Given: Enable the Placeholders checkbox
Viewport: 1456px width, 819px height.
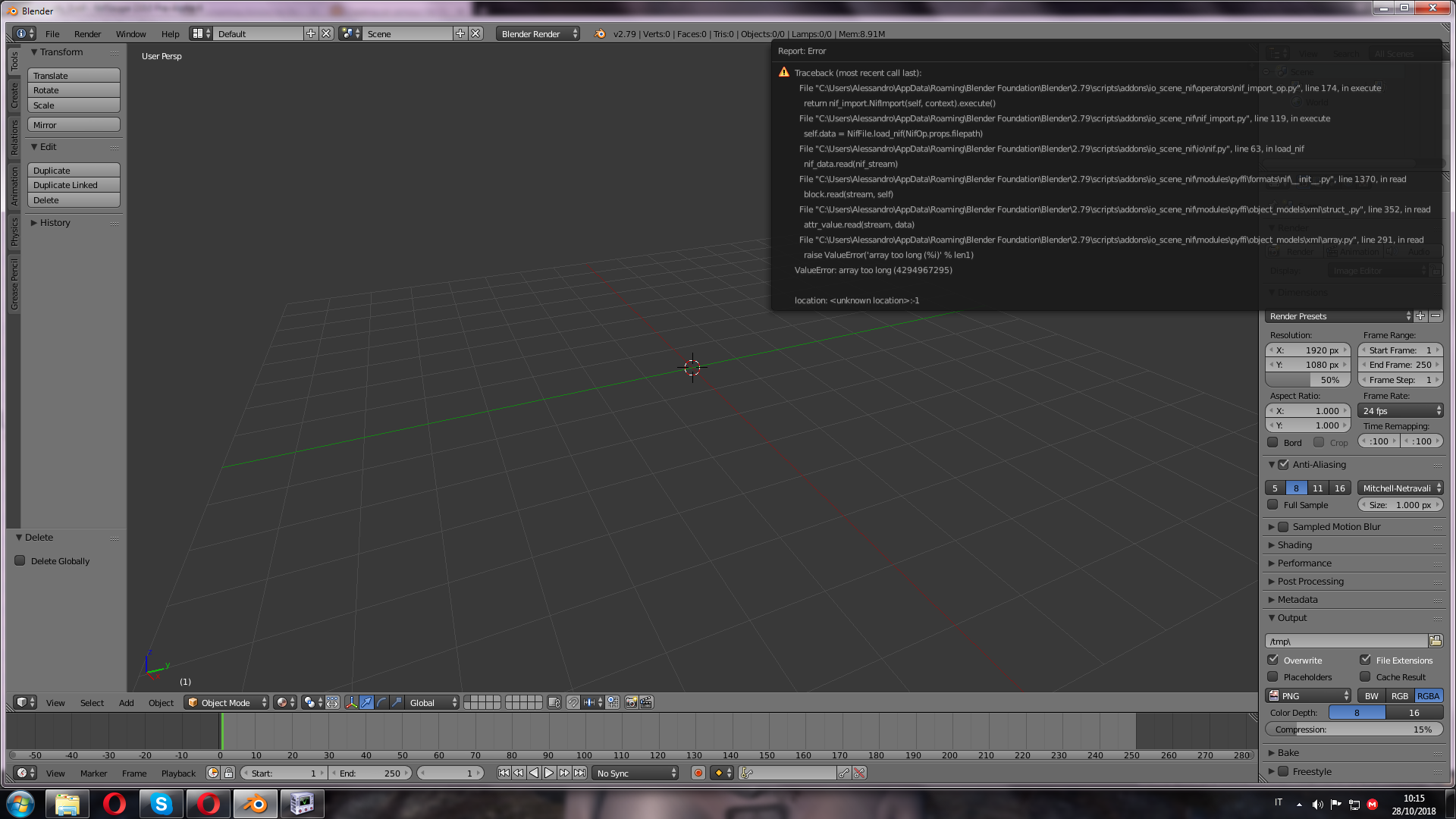Looking at the screenshot, I should tap(1272, 676).
